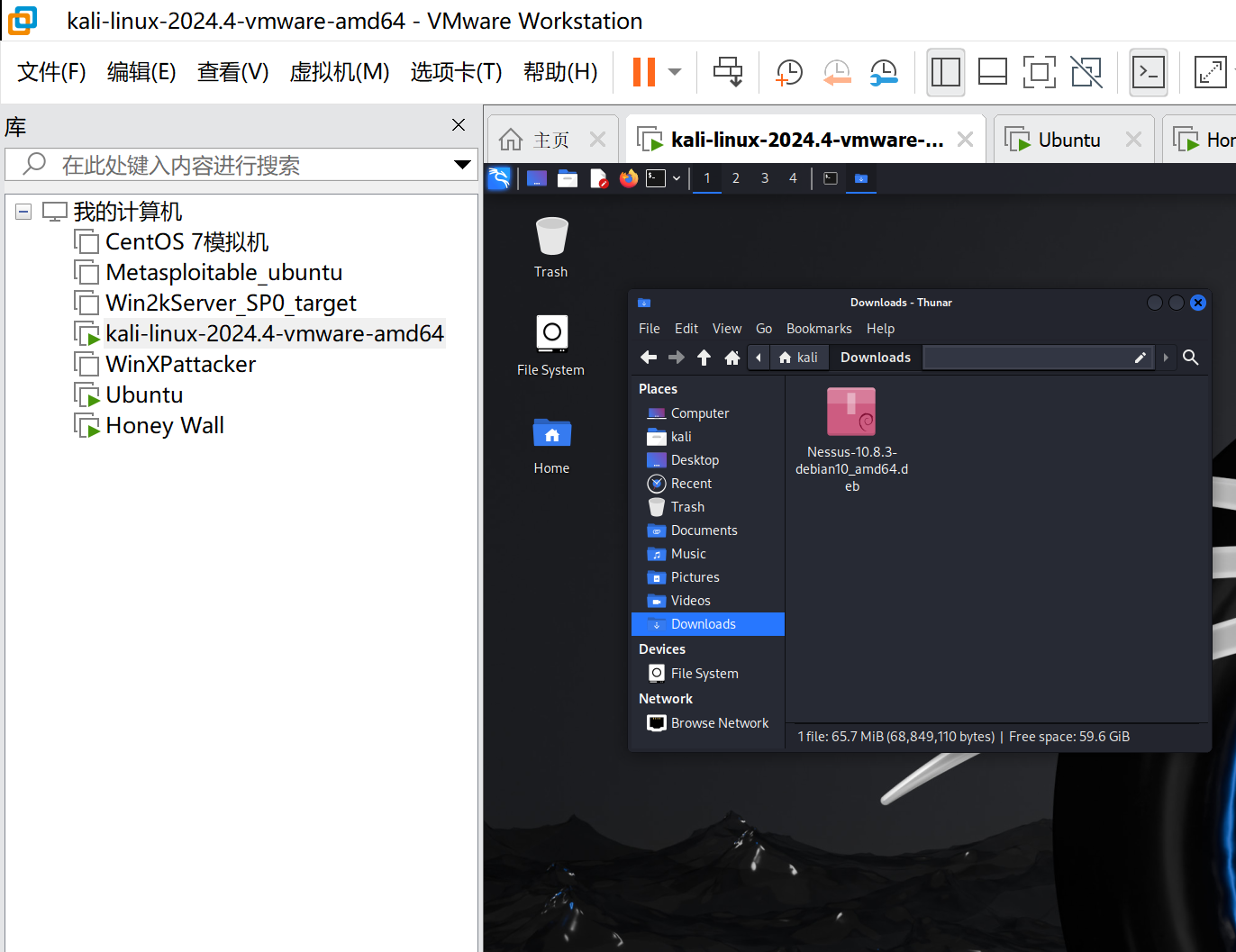The width and height of the screenshot is (1236, 952).
Task: Select the Nessus-10.8.3 deb file
Action: click(852, 440)
